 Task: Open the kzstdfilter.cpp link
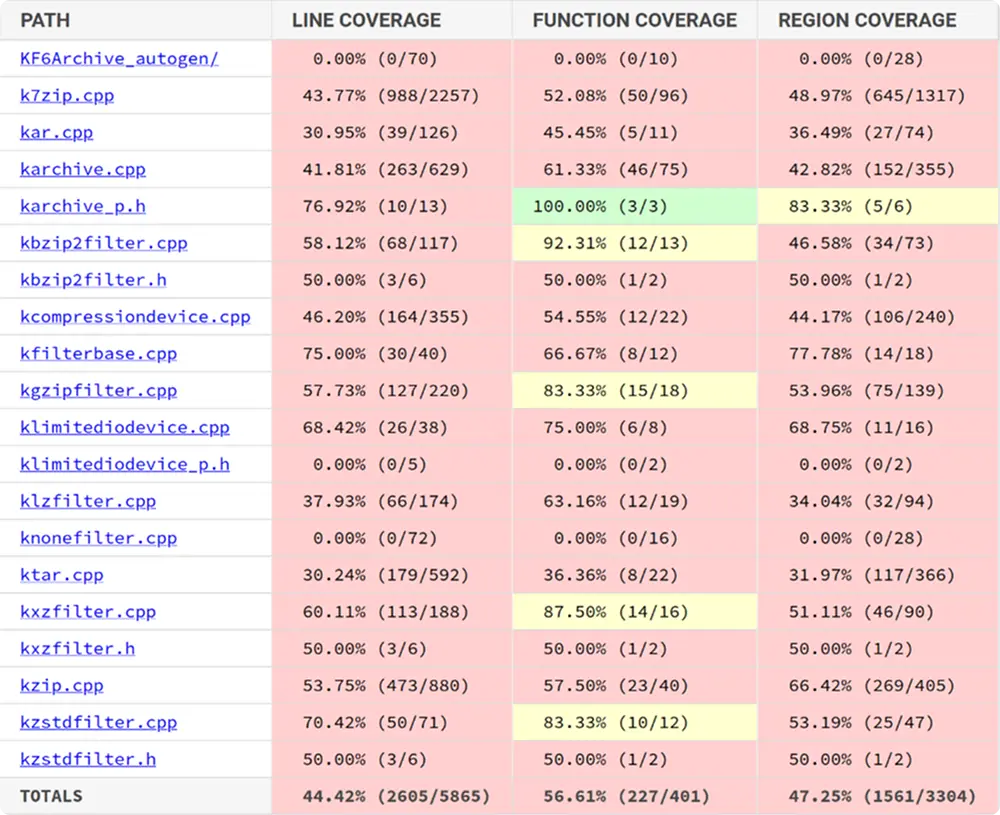[98, 723]
